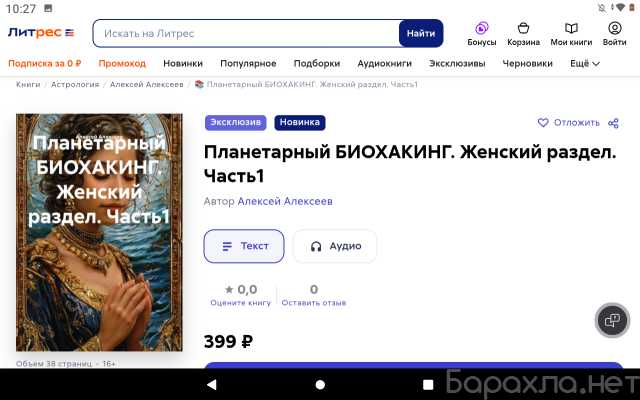This screenshot has height=400, width=640.
Task: Open the Корзина shopping basket
Action: tap(523, 28)
